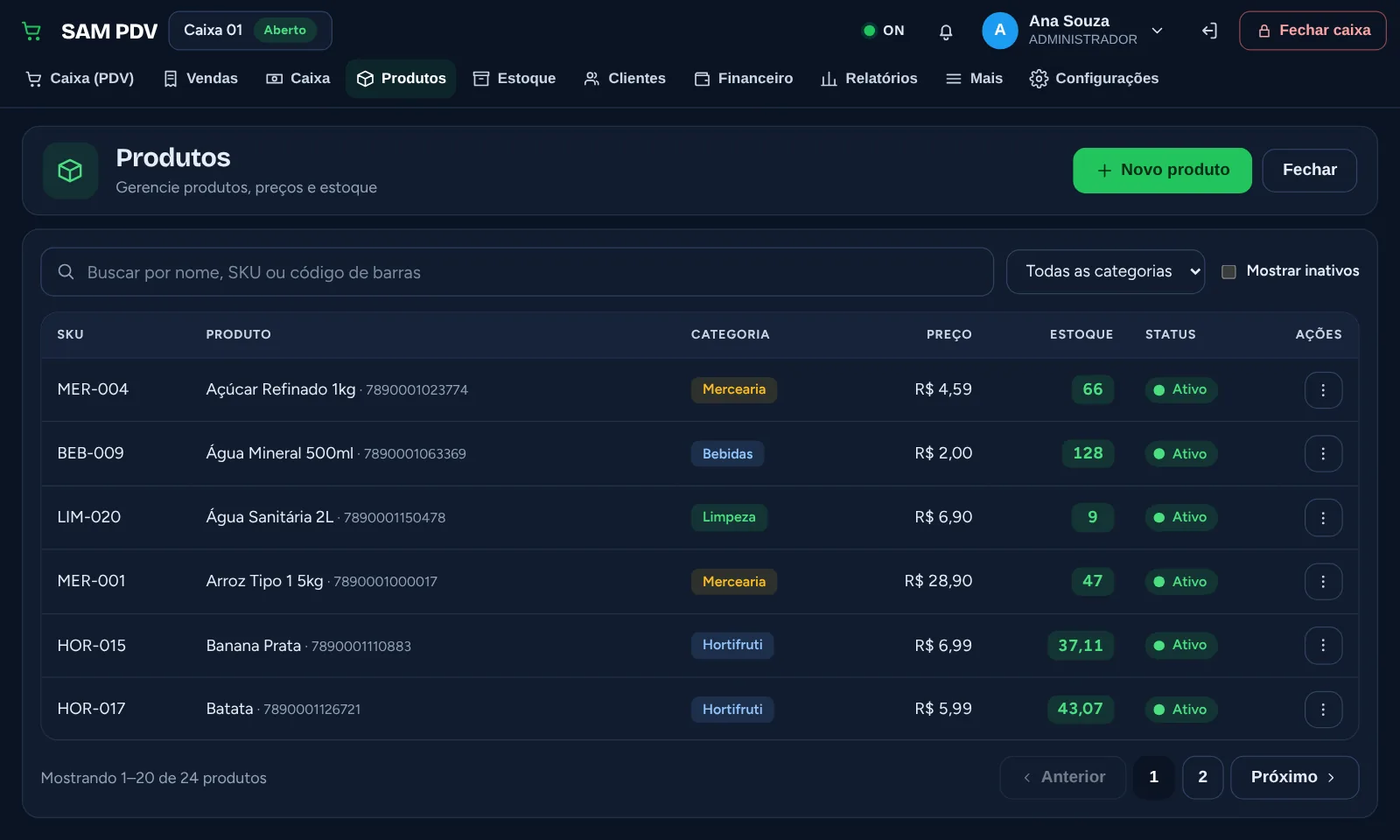Screen dimensions: 1400x840
Task: Go to page 2
Action: [x=1202, y=778]
